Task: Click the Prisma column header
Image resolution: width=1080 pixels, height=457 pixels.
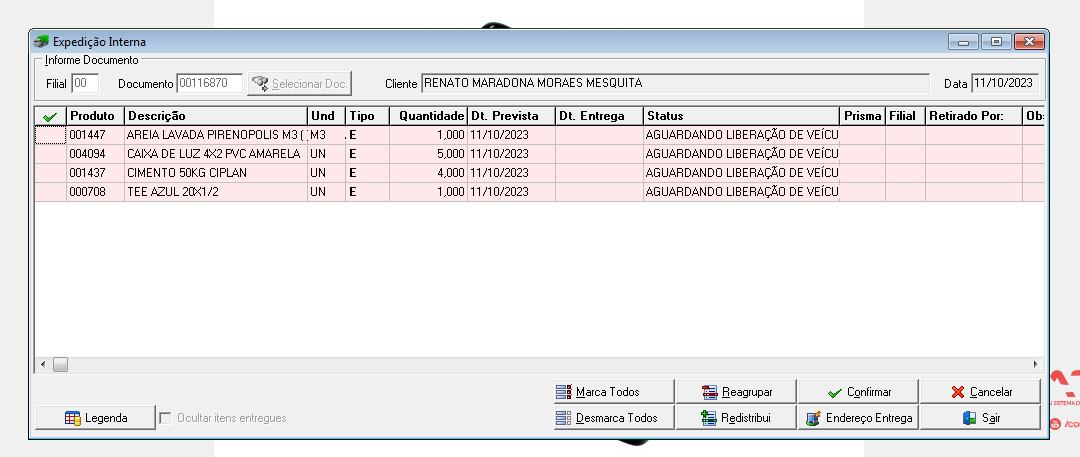Action: (862, 116)
